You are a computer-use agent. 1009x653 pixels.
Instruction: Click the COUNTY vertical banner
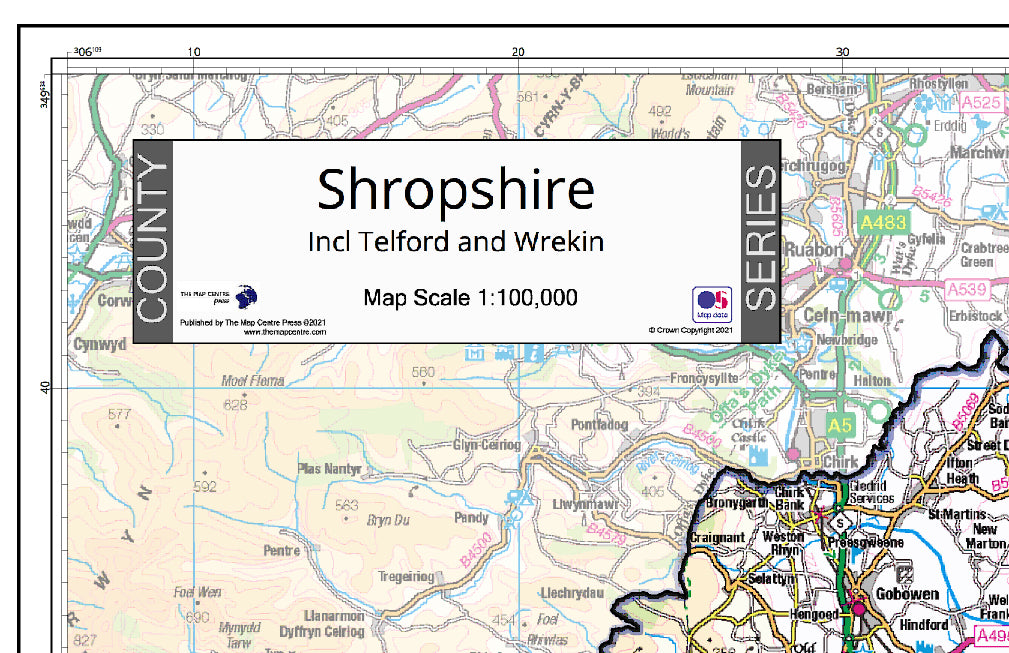[x=153, y=241]
